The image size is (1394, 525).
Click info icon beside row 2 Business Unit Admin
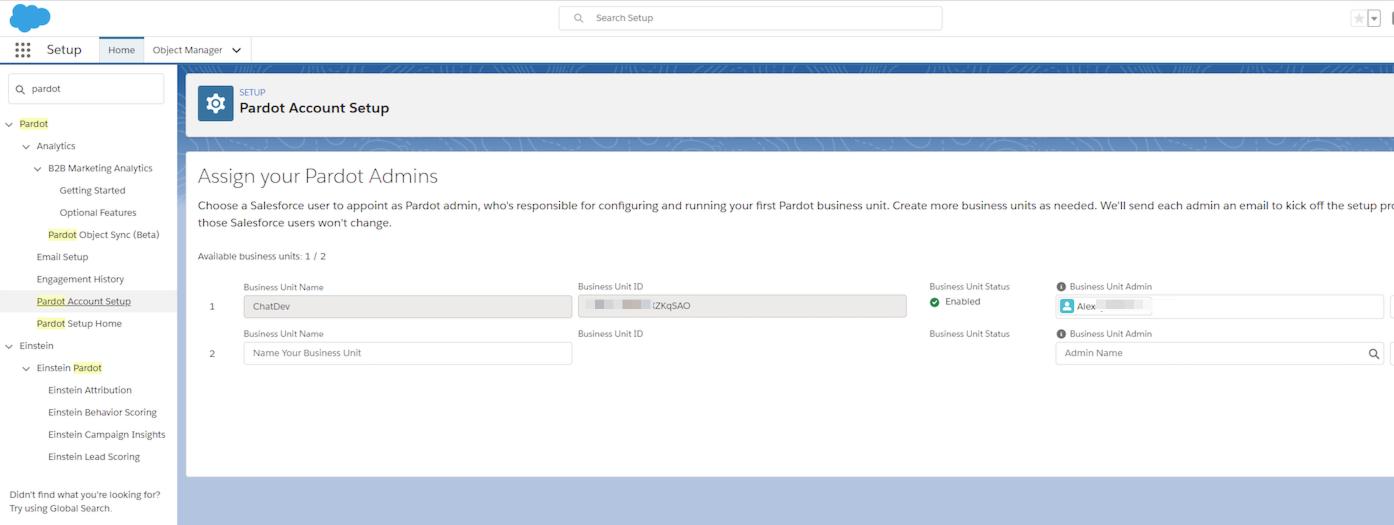point(1061,334)
